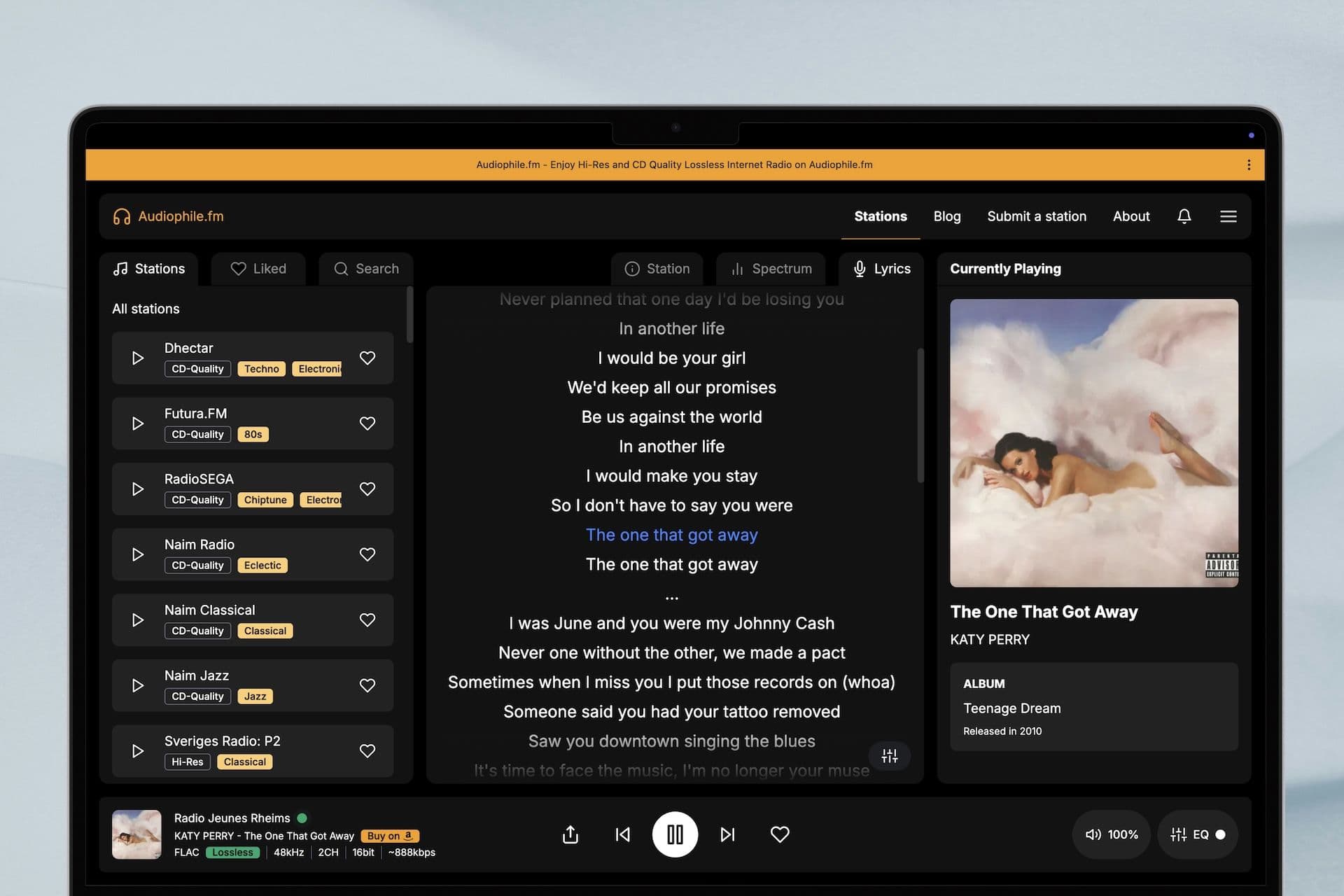Open lyrics display settings sliders button
This screenshot has height=896, width=1344.
[x=890, y=756]
